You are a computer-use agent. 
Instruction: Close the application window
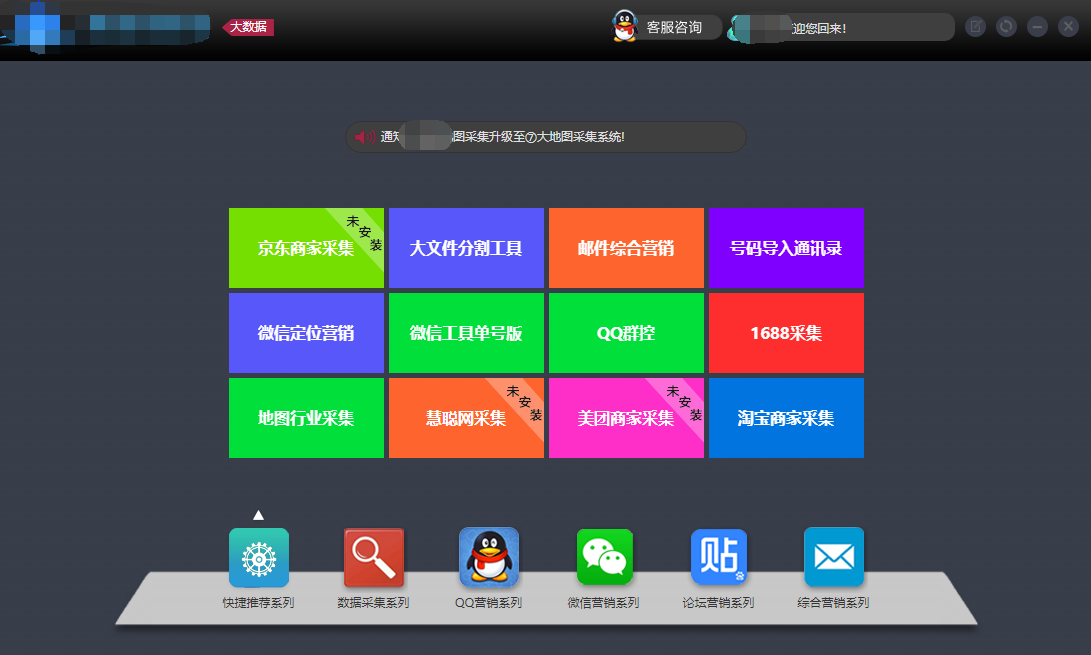(1068, 27)
